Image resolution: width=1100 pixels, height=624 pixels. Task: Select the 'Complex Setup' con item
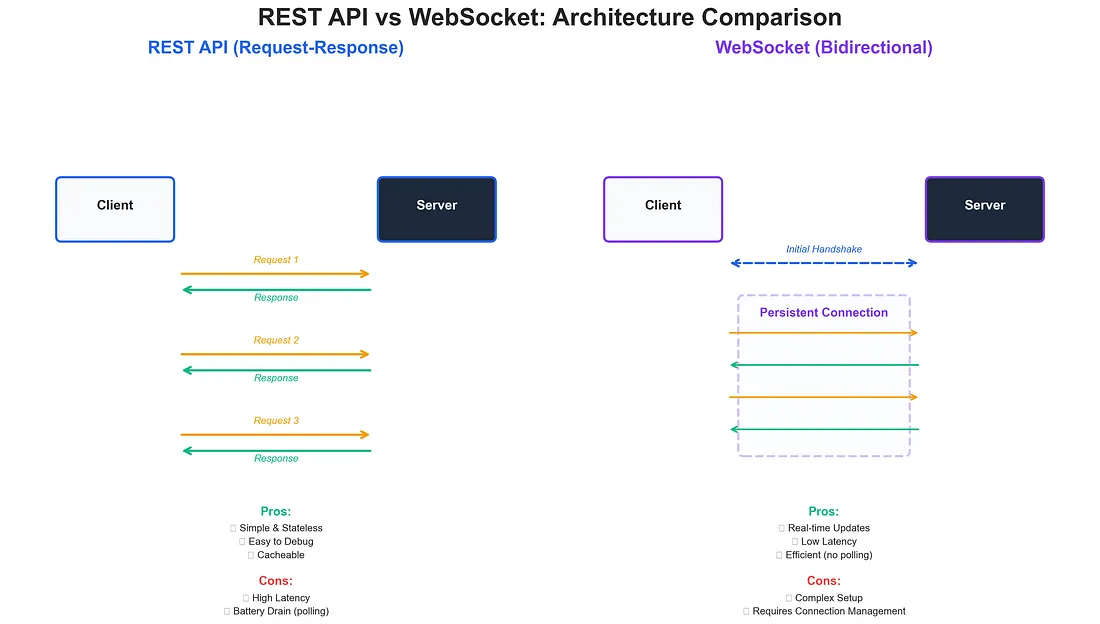(828, 598)
